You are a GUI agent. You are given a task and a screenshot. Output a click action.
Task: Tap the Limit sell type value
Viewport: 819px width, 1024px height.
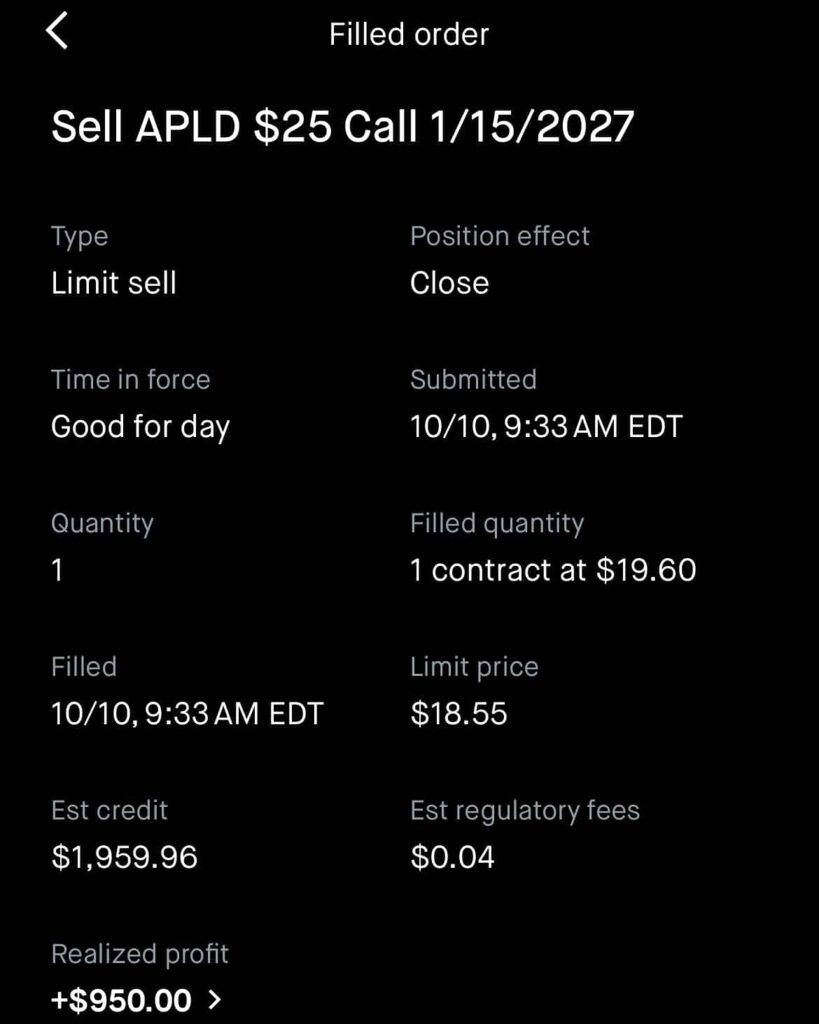coord(114,283)
